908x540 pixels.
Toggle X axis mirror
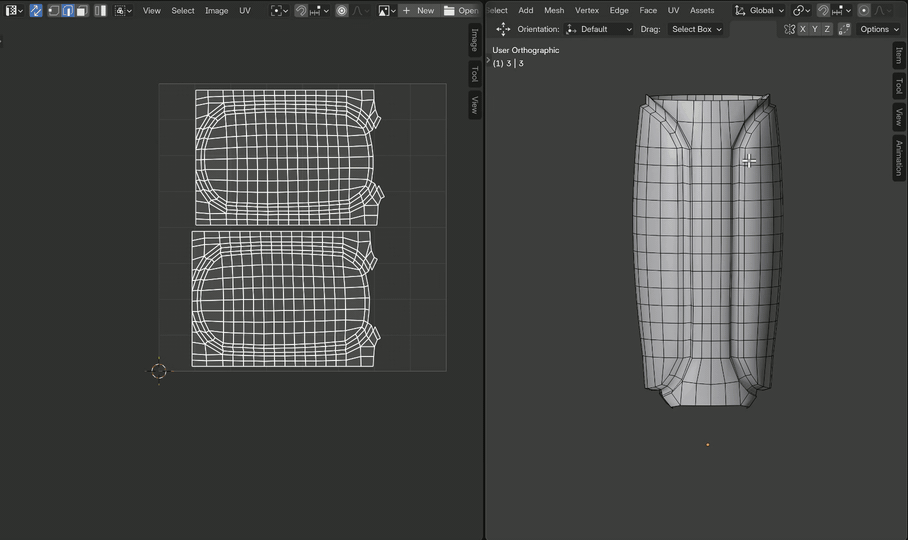(x=803, y=29)
